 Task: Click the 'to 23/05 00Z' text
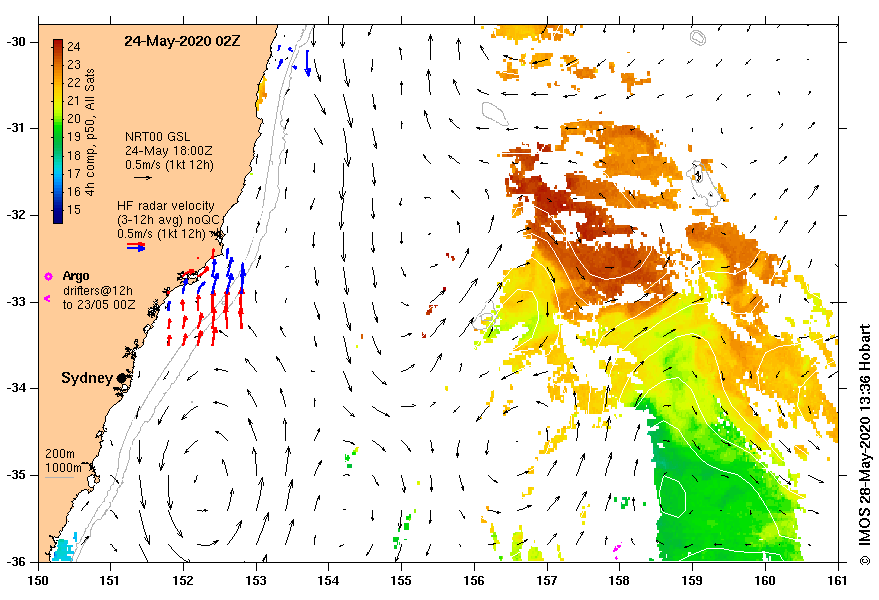tap(99, 305)
